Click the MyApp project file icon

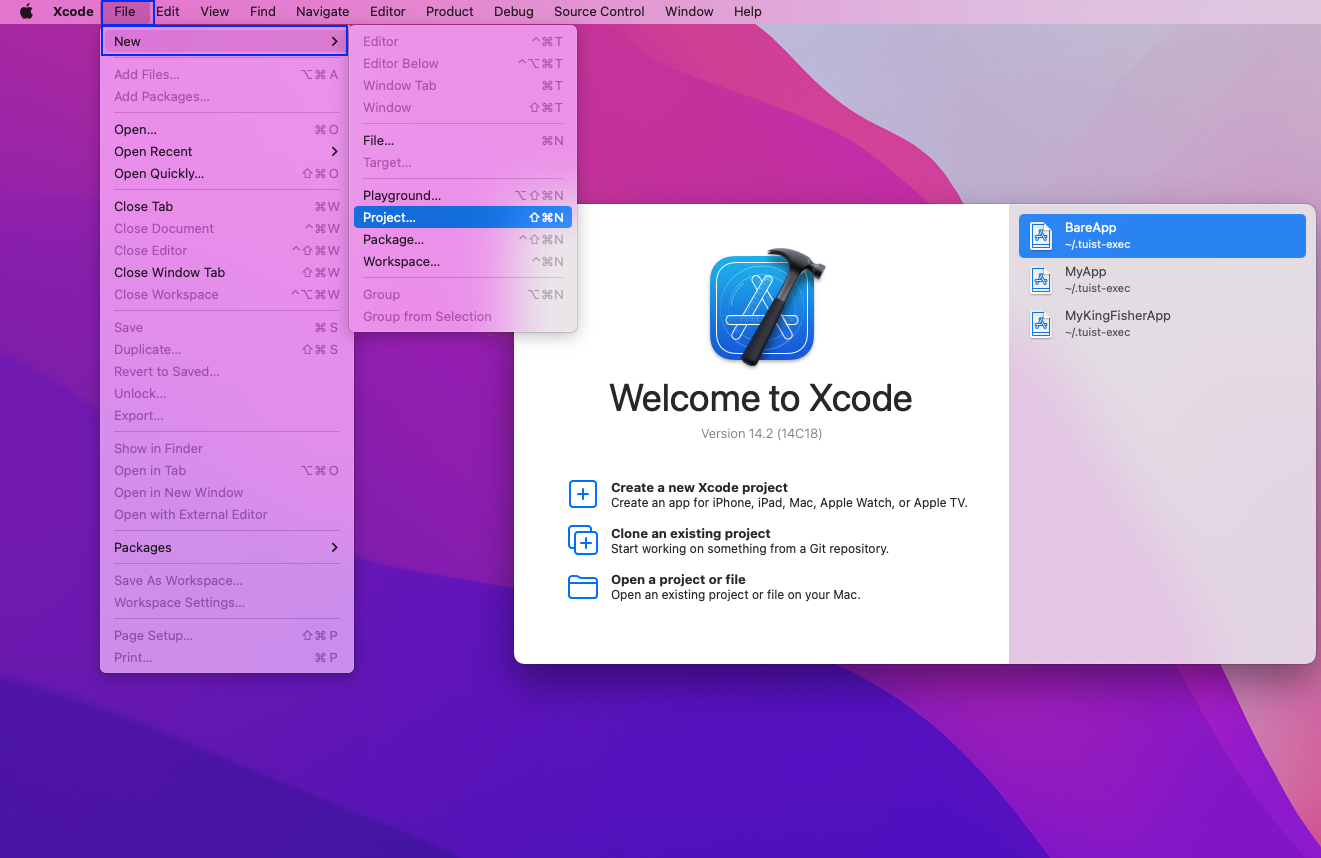click(1041, 280)
